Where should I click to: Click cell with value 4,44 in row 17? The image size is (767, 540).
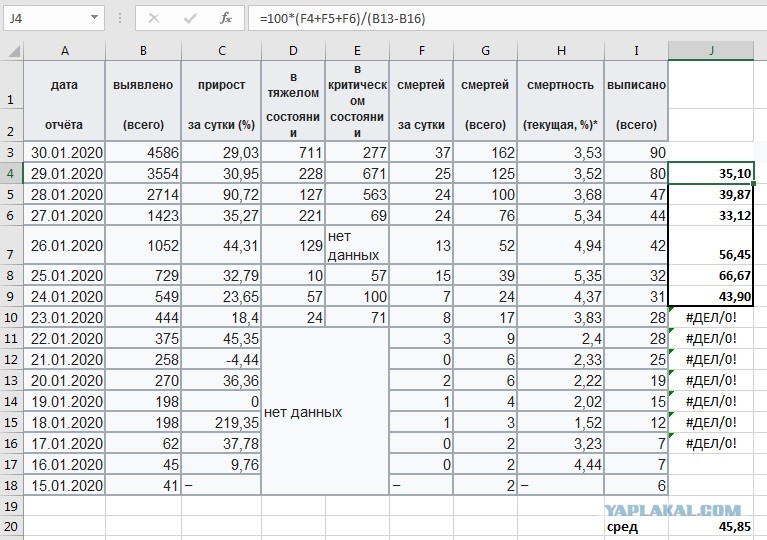[561, 464]
